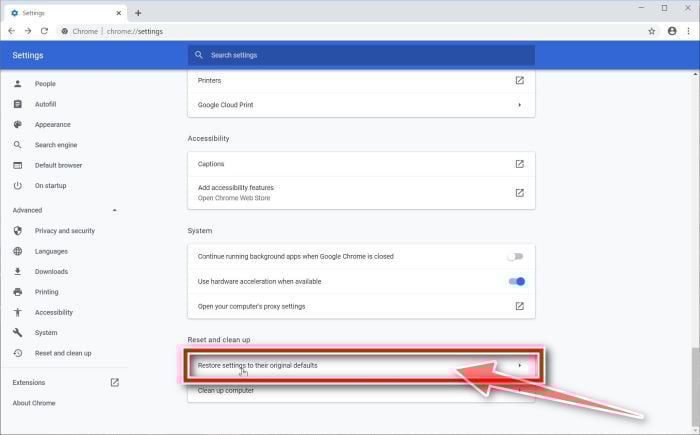Image resolution: width=700 pixels, height=435 pixels.
Task: Click 'Open Chrome Web Store' subtext
Action: coord(234,198)
